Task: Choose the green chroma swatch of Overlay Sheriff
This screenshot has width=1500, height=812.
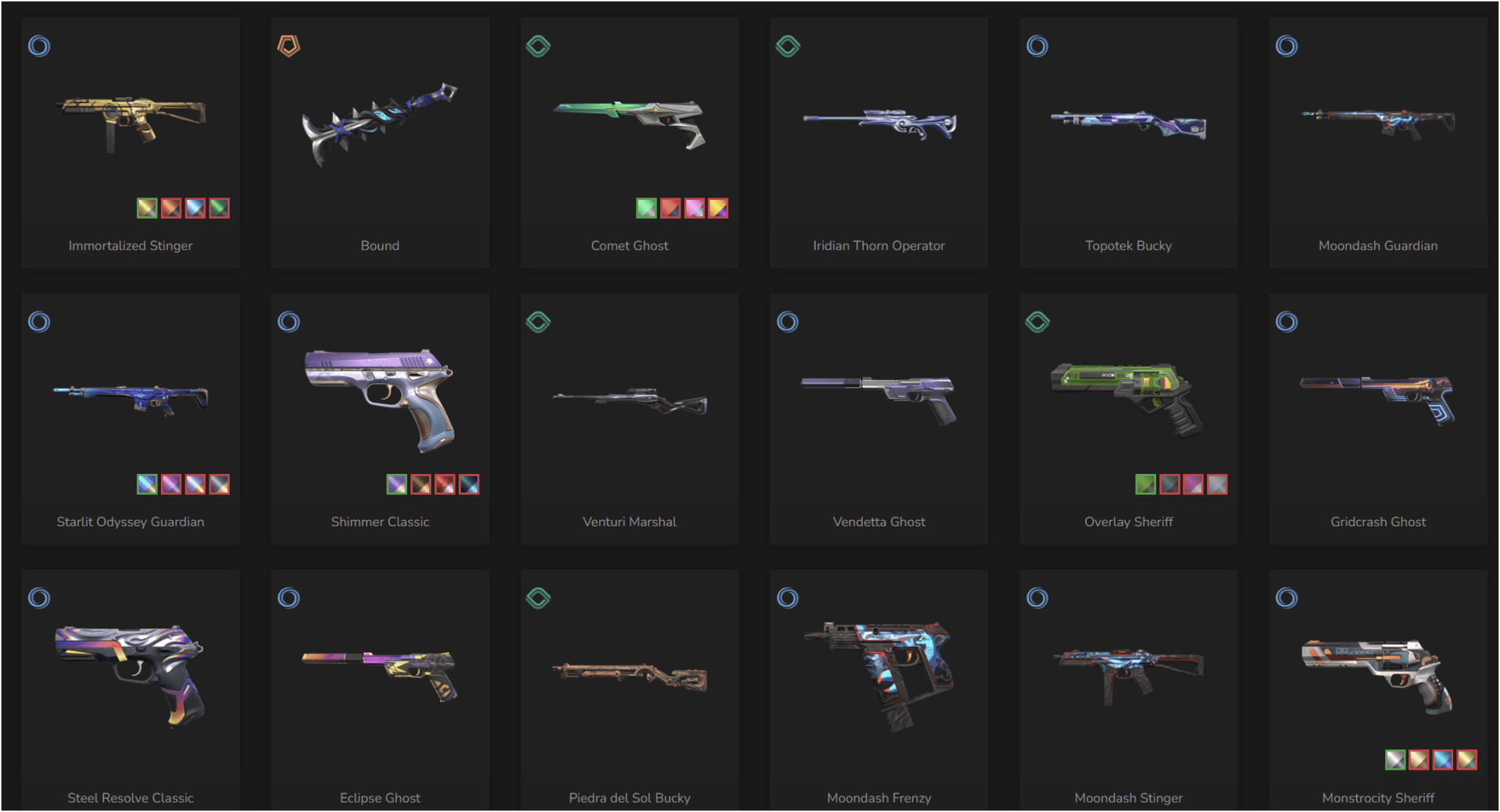Action: [x=1145, y=484]
